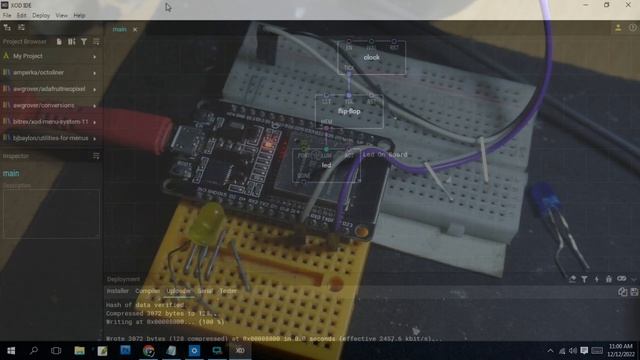
Task: Click the upload icon at top-right of the patch
Action: tap(618, 27)
